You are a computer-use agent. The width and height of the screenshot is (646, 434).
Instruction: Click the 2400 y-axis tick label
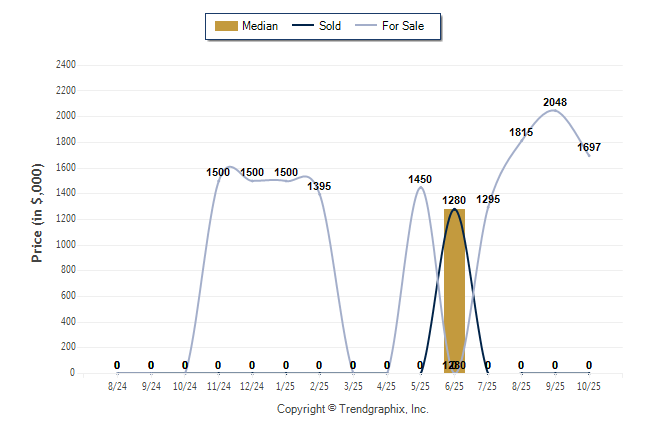tap(65, 65)
